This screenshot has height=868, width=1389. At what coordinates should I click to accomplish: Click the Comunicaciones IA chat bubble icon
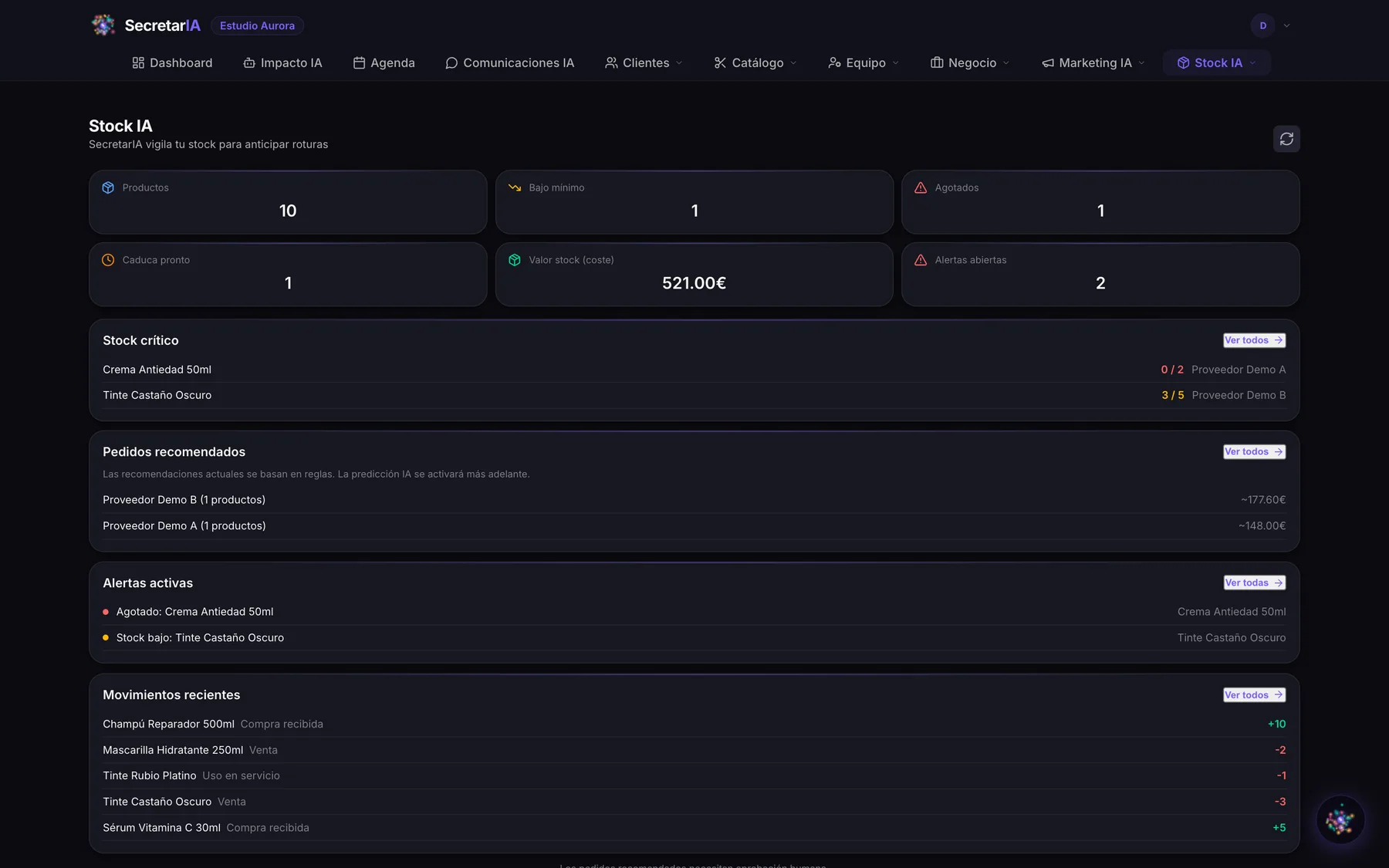(451, 62)
